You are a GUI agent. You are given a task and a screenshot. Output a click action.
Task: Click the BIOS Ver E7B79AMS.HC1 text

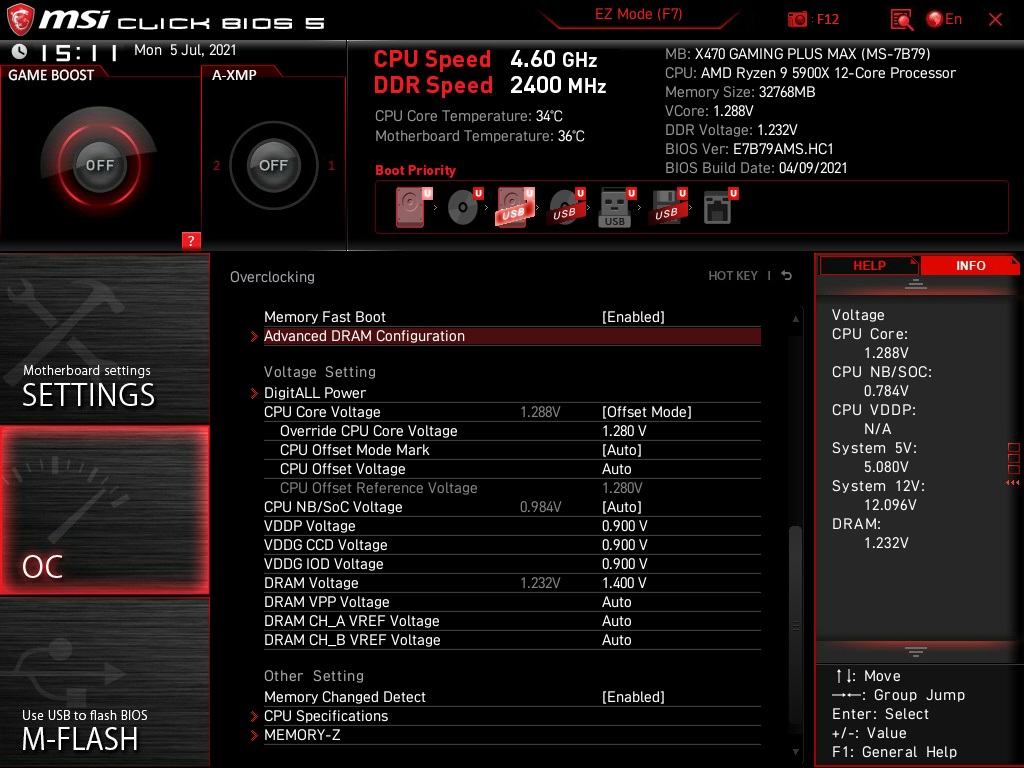749,149
